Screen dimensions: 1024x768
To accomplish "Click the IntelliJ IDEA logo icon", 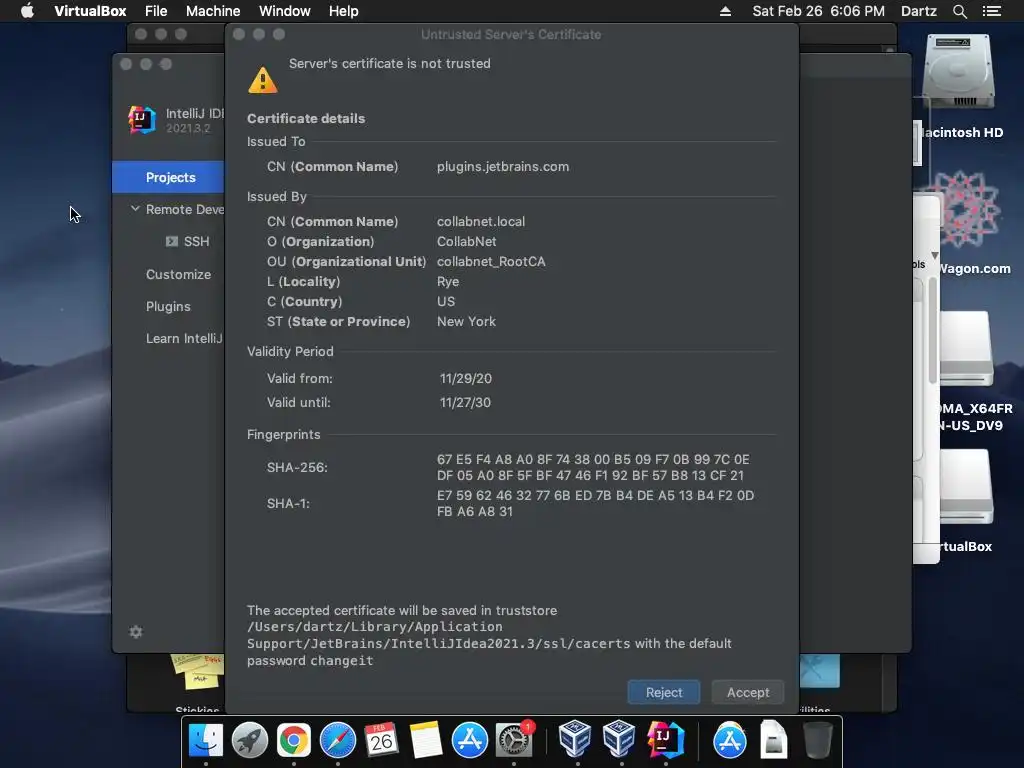I will (x=142, y=120).
